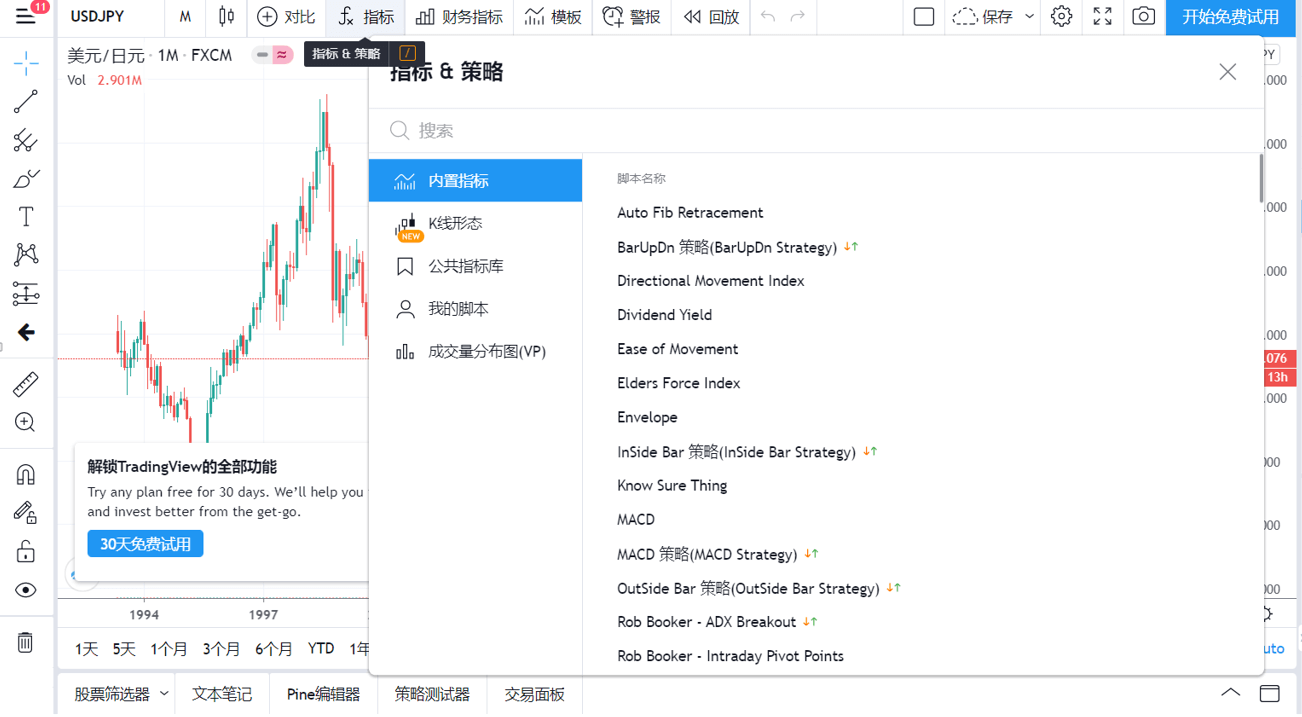Viewport: 1302px width, 717px height.
Task: Add Know Sure Thing indicator
Action: point(672,486)
